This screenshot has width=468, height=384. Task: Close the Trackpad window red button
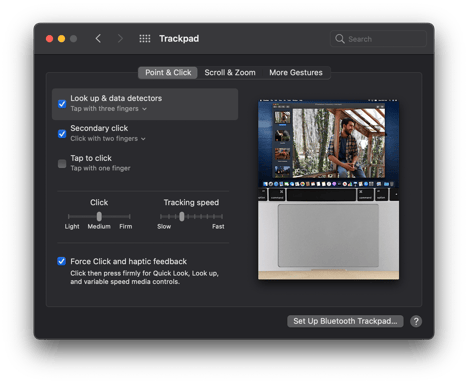(49, 39)
